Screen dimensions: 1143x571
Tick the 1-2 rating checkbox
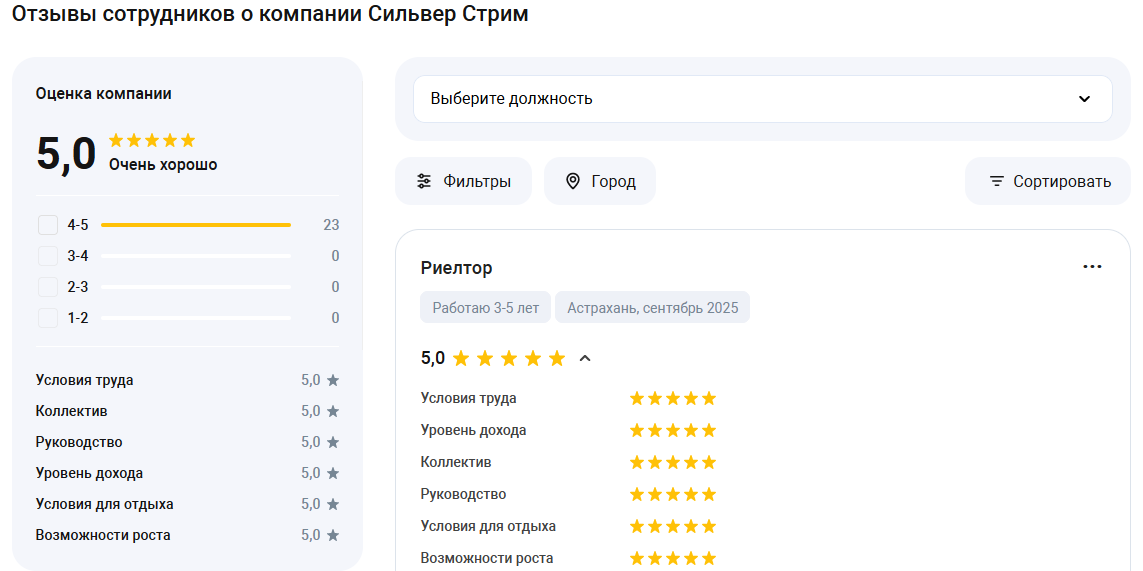click(x=48, y=318)
